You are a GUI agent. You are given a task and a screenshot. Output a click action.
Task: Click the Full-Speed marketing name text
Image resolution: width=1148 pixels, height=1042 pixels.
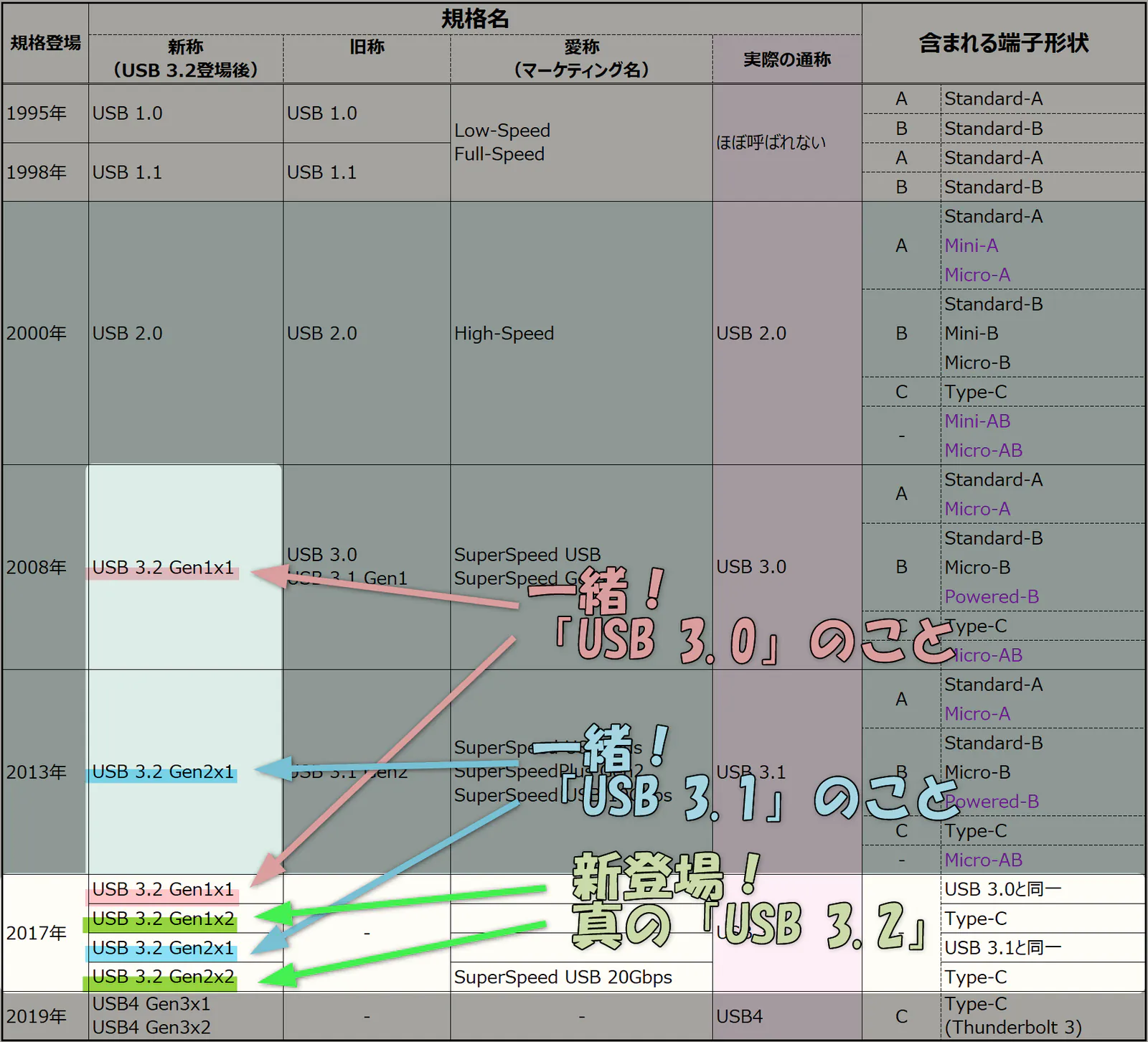(499, 154)
